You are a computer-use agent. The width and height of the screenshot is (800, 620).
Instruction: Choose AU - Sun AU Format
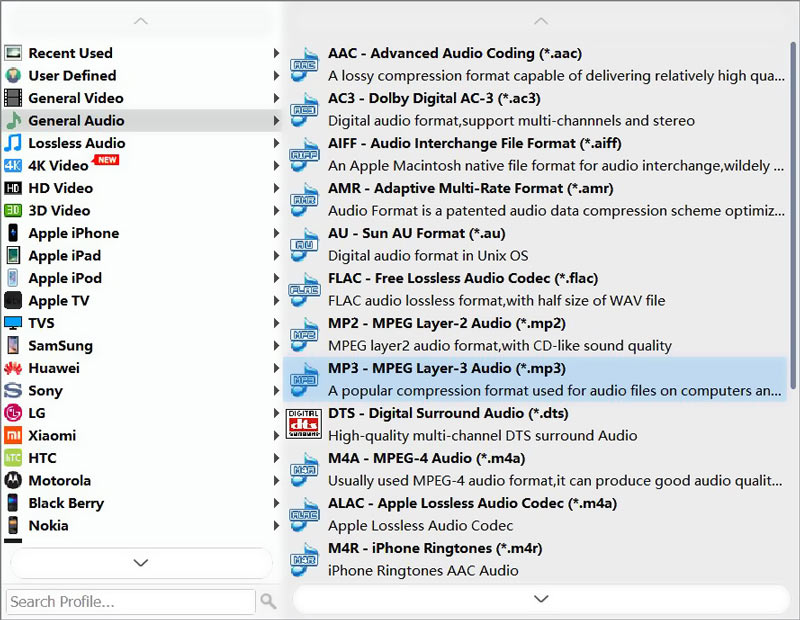(x=535, y=244)
